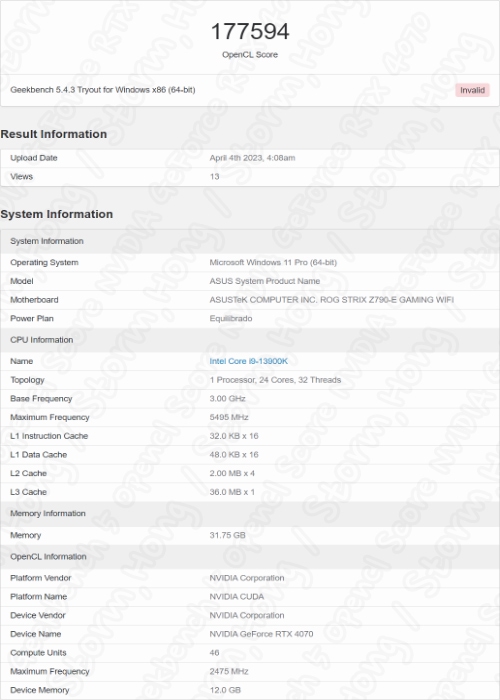500x700 pixels.
Task: Select '48.0 KB x 16' data cache value
Action: (x=234, y=455)
